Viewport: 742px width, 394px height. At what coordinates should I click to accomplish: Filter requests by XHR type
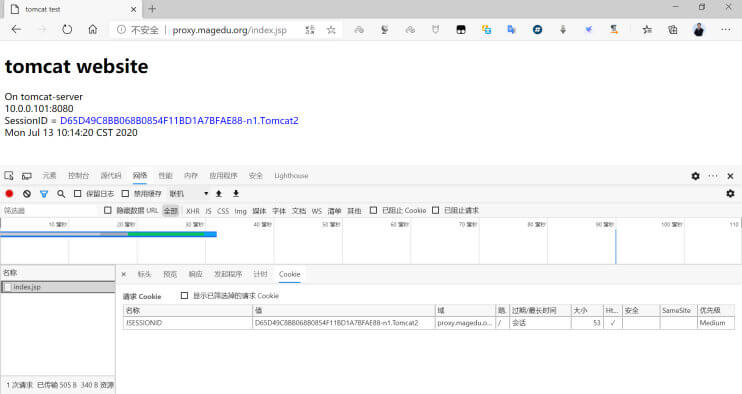point(193,211)
